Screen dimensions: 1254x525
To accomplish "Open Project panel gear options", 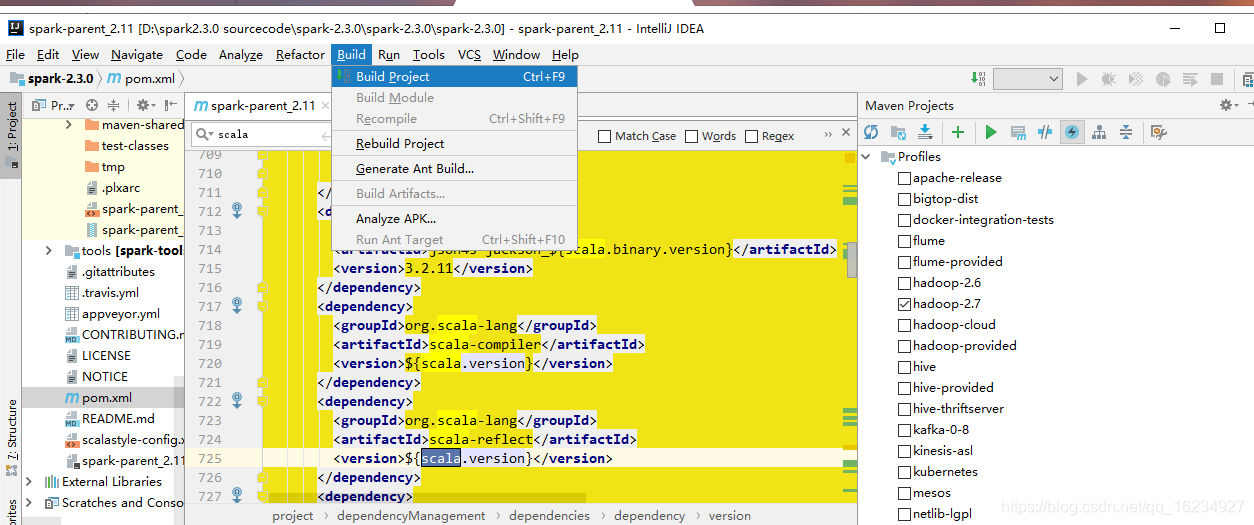I will tap(145, 105).
